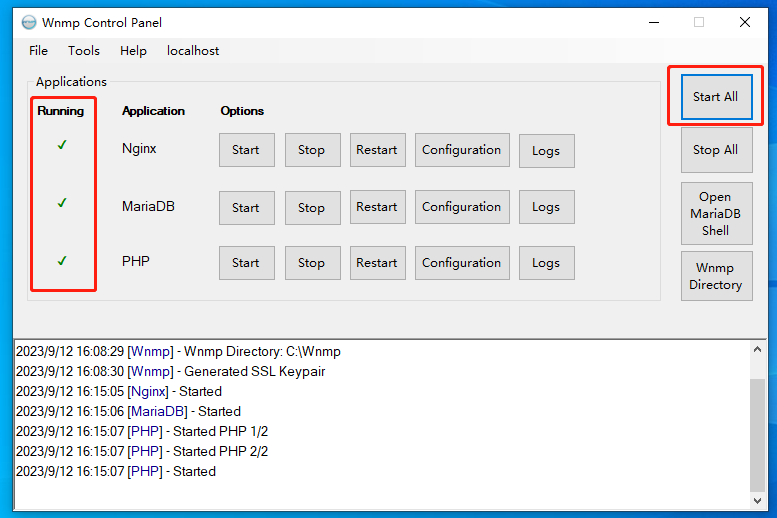Click the Running column header
Viewport: 777px width, 518px height.
coord(60,111)
